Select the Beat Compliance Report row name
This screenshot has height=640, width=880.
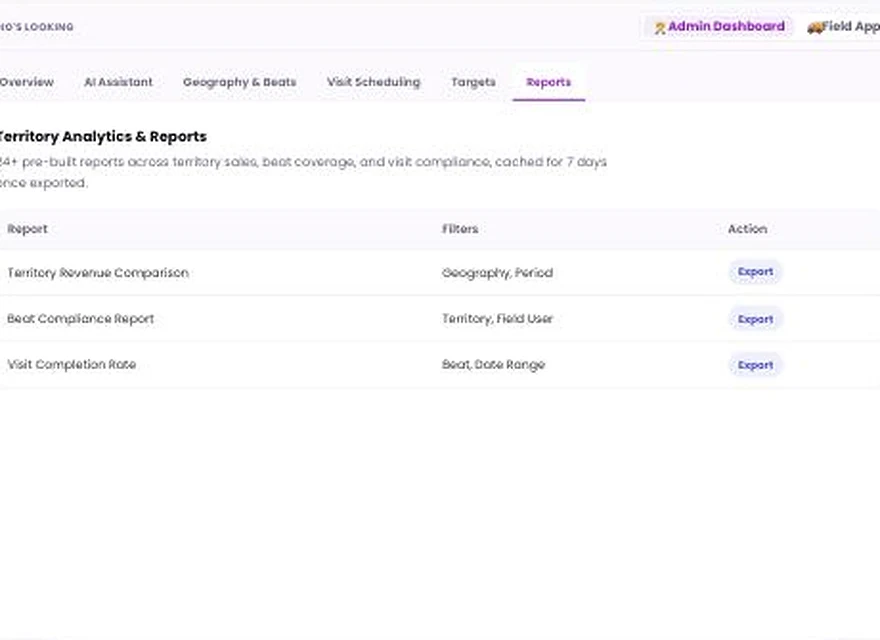[x=80, y=319]
